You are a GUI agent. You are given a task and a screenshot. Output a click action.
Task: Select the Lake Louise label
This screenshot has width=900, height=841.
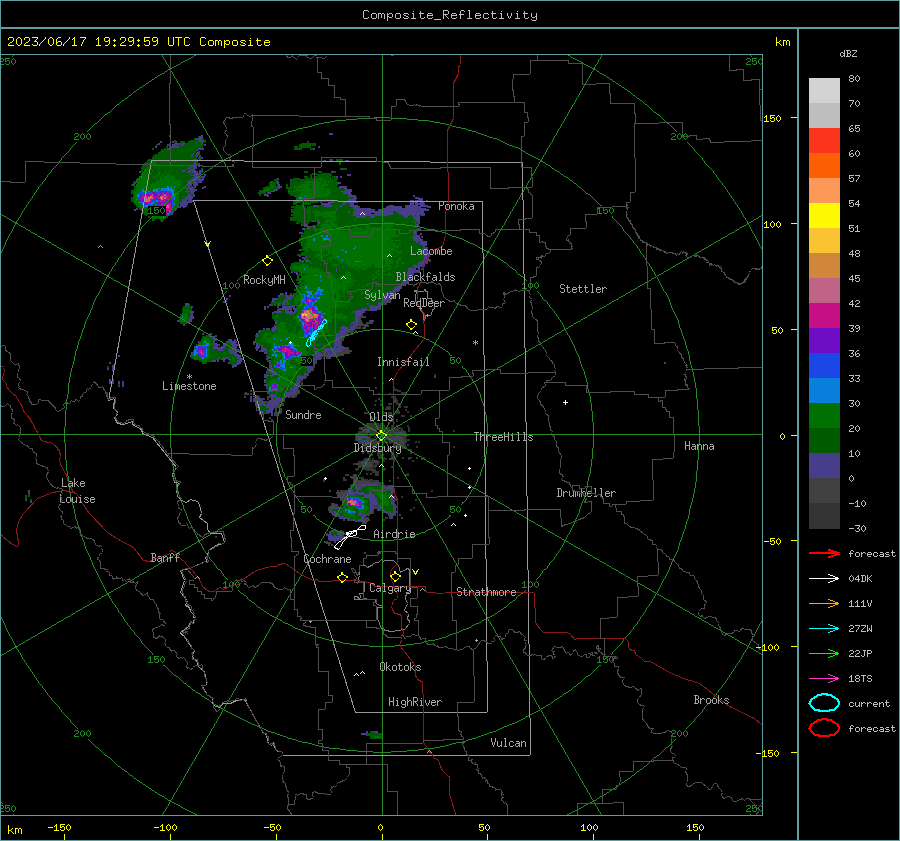click(77, 491)
